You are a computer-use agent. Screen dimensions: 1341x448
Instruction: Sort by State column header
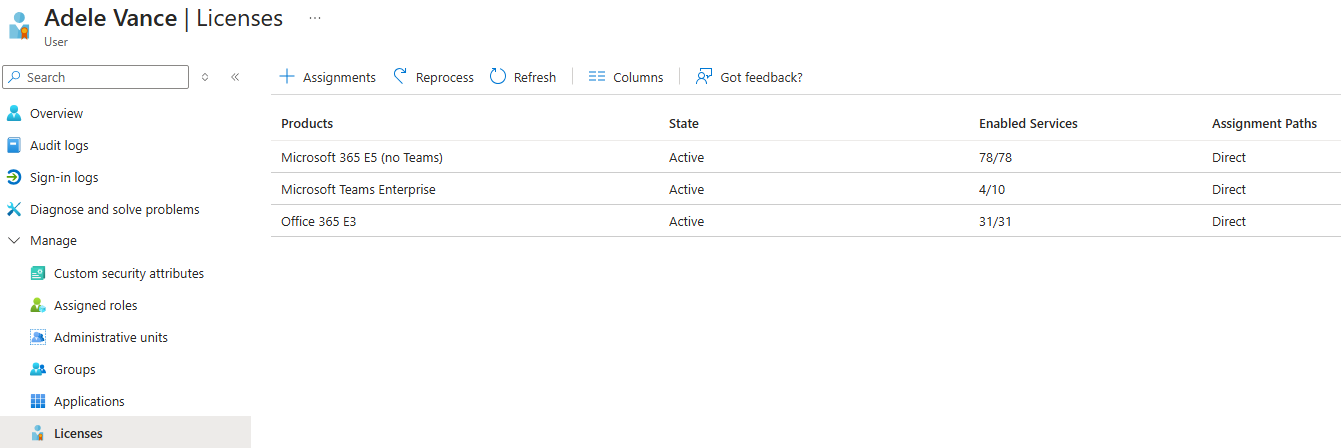684,123
